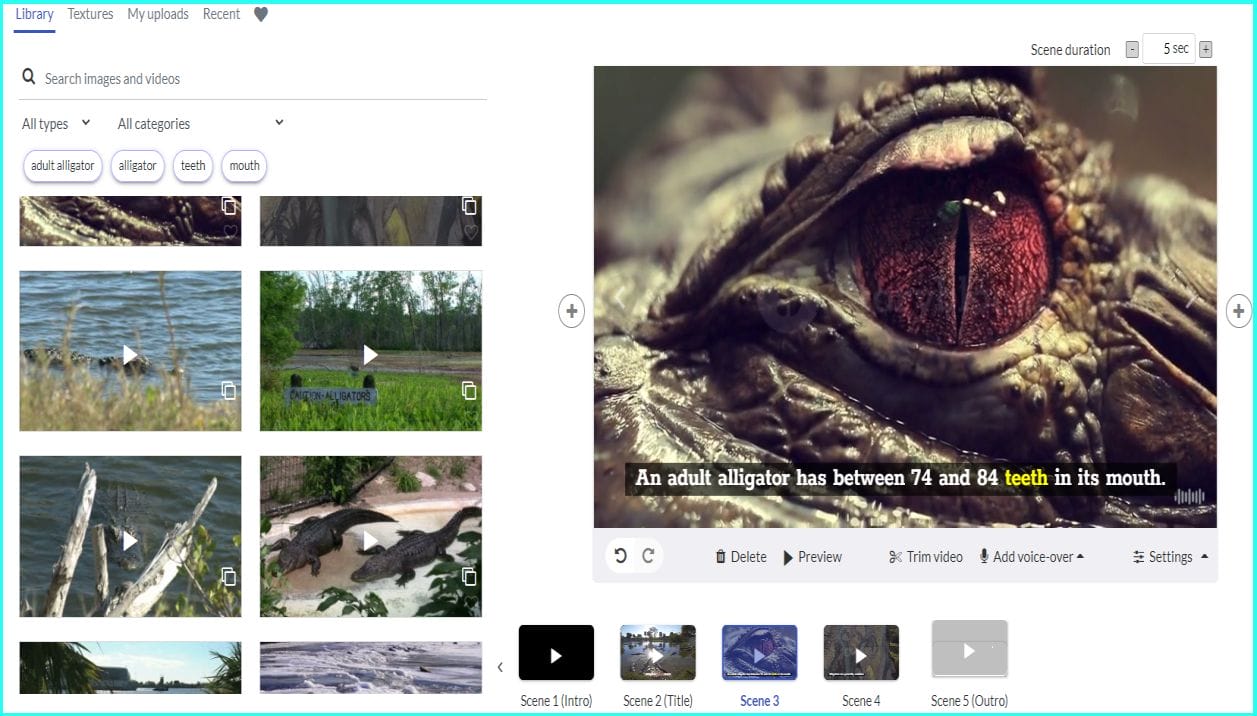Viewport: 1257px width, 716px height.
Task: Select the Scene 4 thumbnail
Action: pyautogui.click(x=861, y=654)
